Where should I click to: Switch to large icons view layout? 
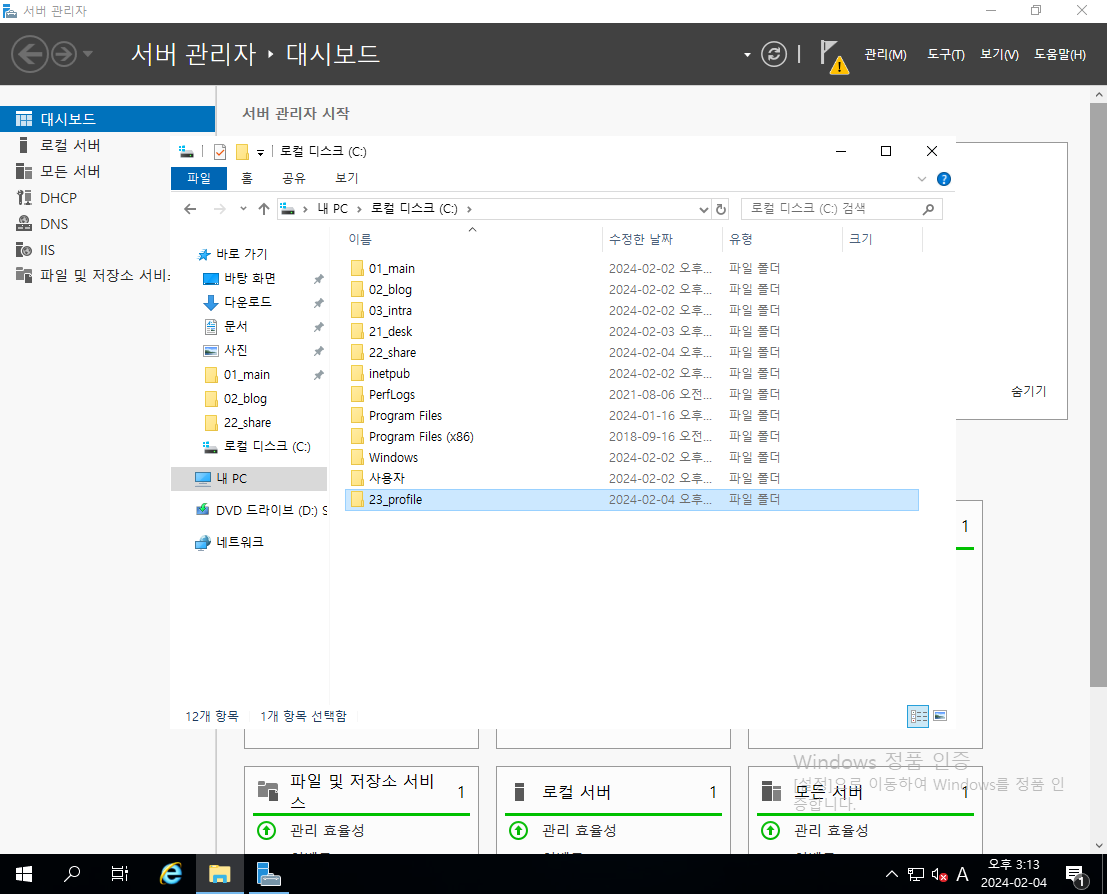click(940, 716)
